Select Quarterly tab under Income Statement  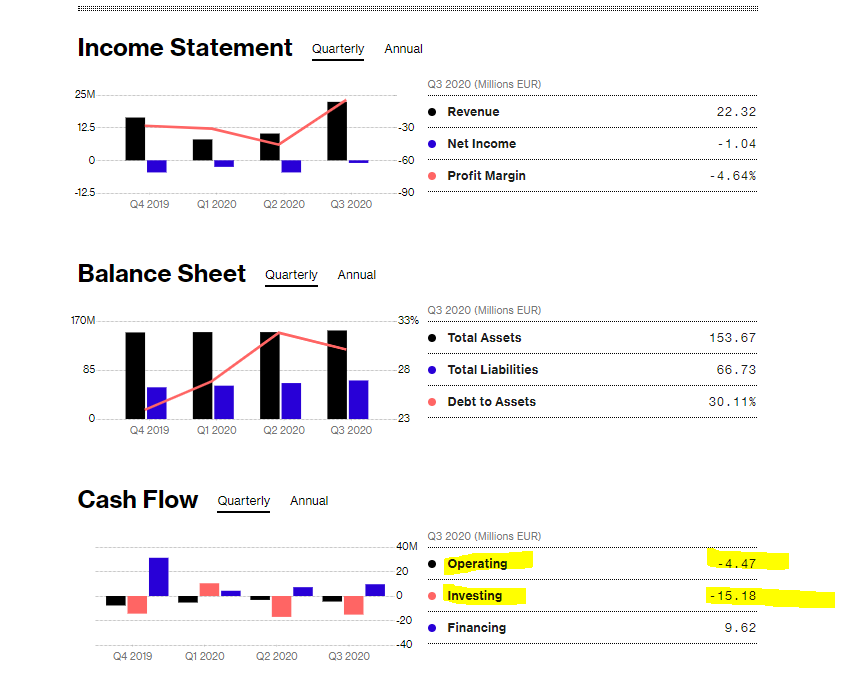click(x=338, y=49)
